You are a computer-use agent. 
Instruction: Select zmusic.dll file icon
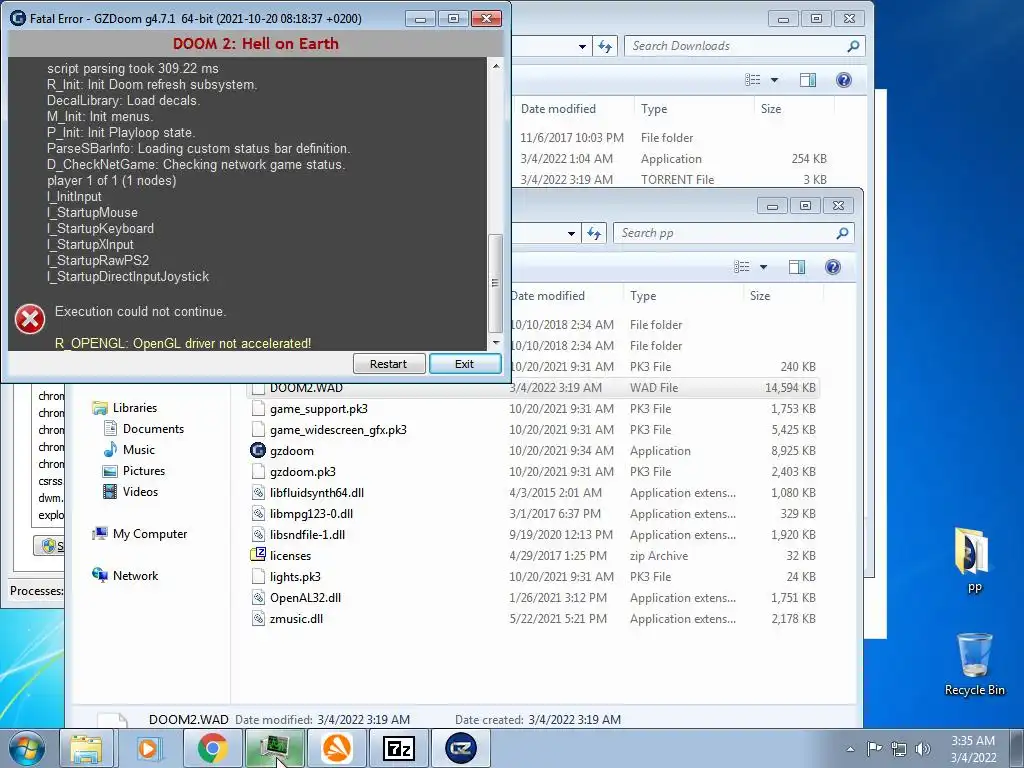point(258,618)
